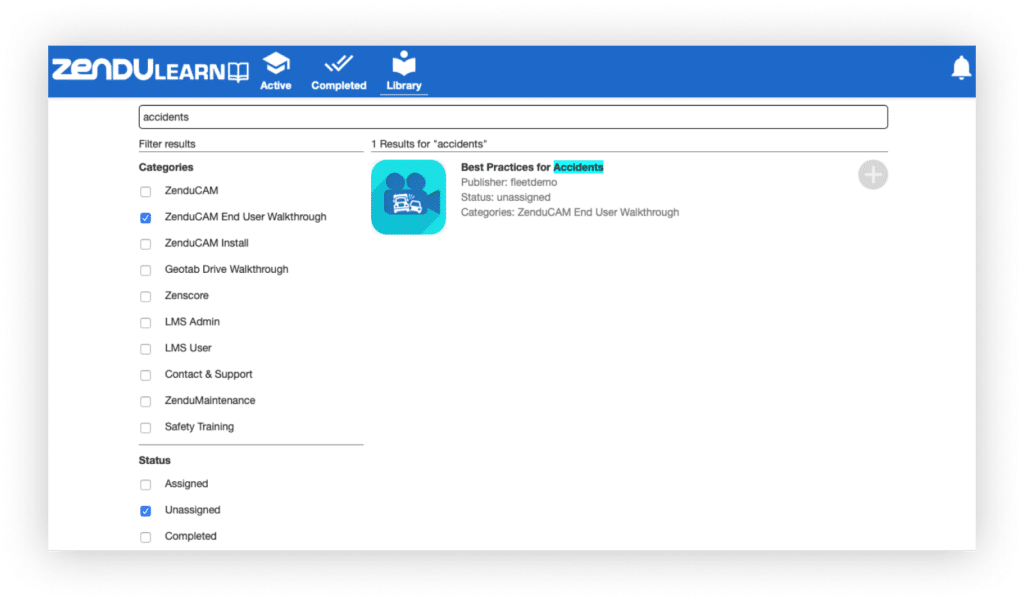This screenshot has width=1024, height=601.
Task: Enable the ZenduCAM Install filter
Action: tap(146, 244)
